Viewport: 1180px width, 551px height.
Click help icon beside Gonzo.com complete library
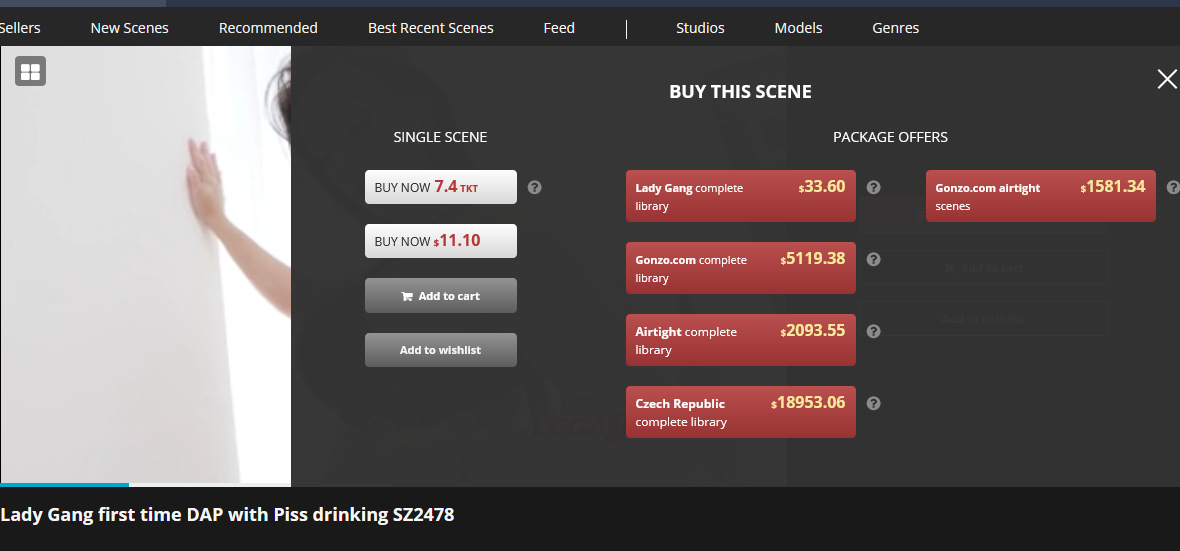[x=873, y=259]
